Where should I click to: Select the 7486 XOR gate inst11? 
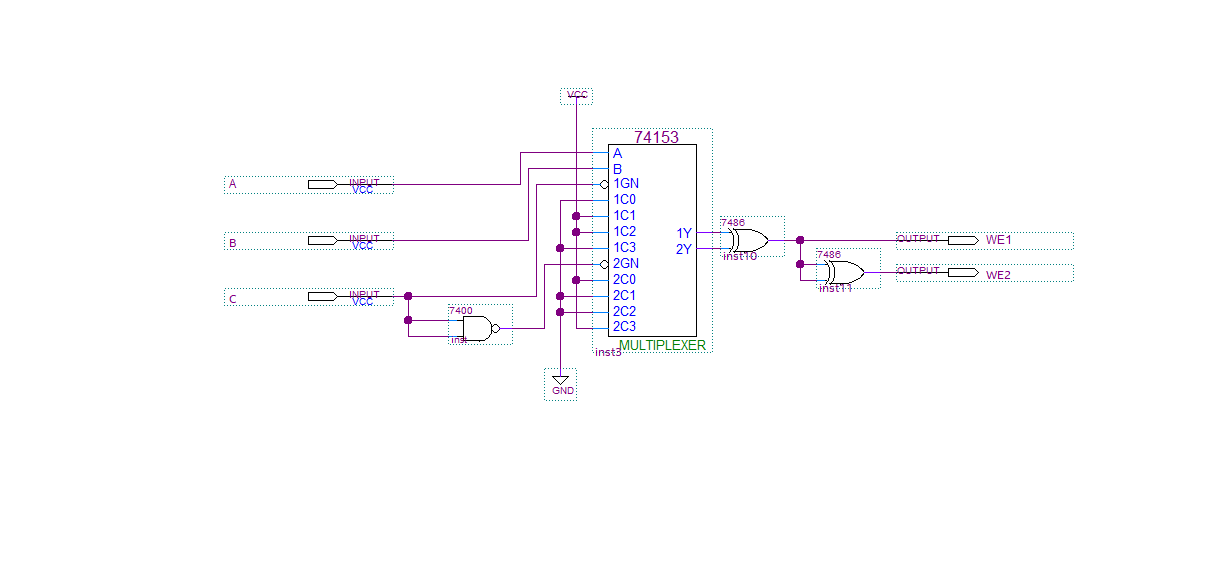click(844, 272)
